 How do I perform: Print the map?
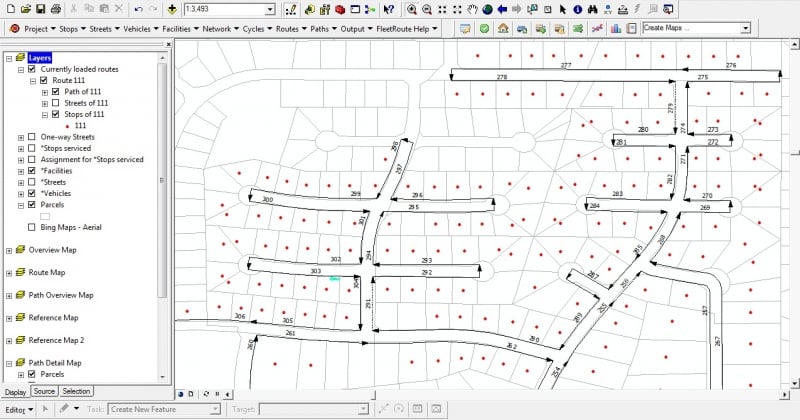pos(56,9)
